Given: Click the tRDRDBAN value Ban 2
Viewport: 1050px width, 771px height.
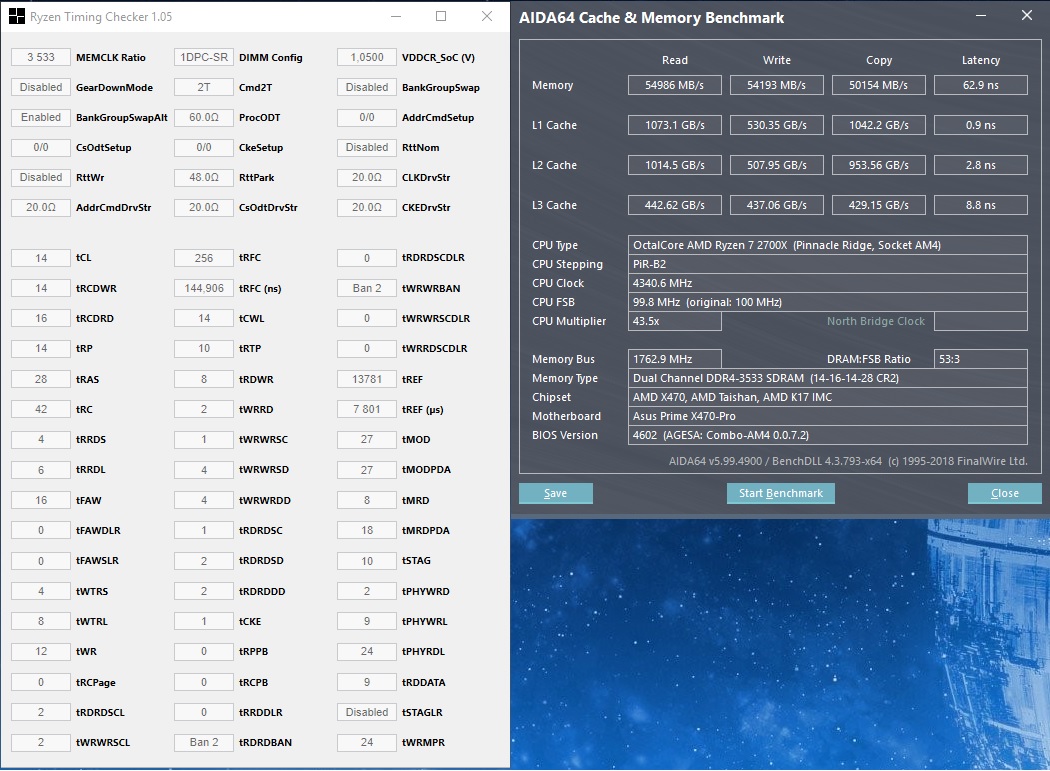Looking at the screenshot, I should [204, 742].
